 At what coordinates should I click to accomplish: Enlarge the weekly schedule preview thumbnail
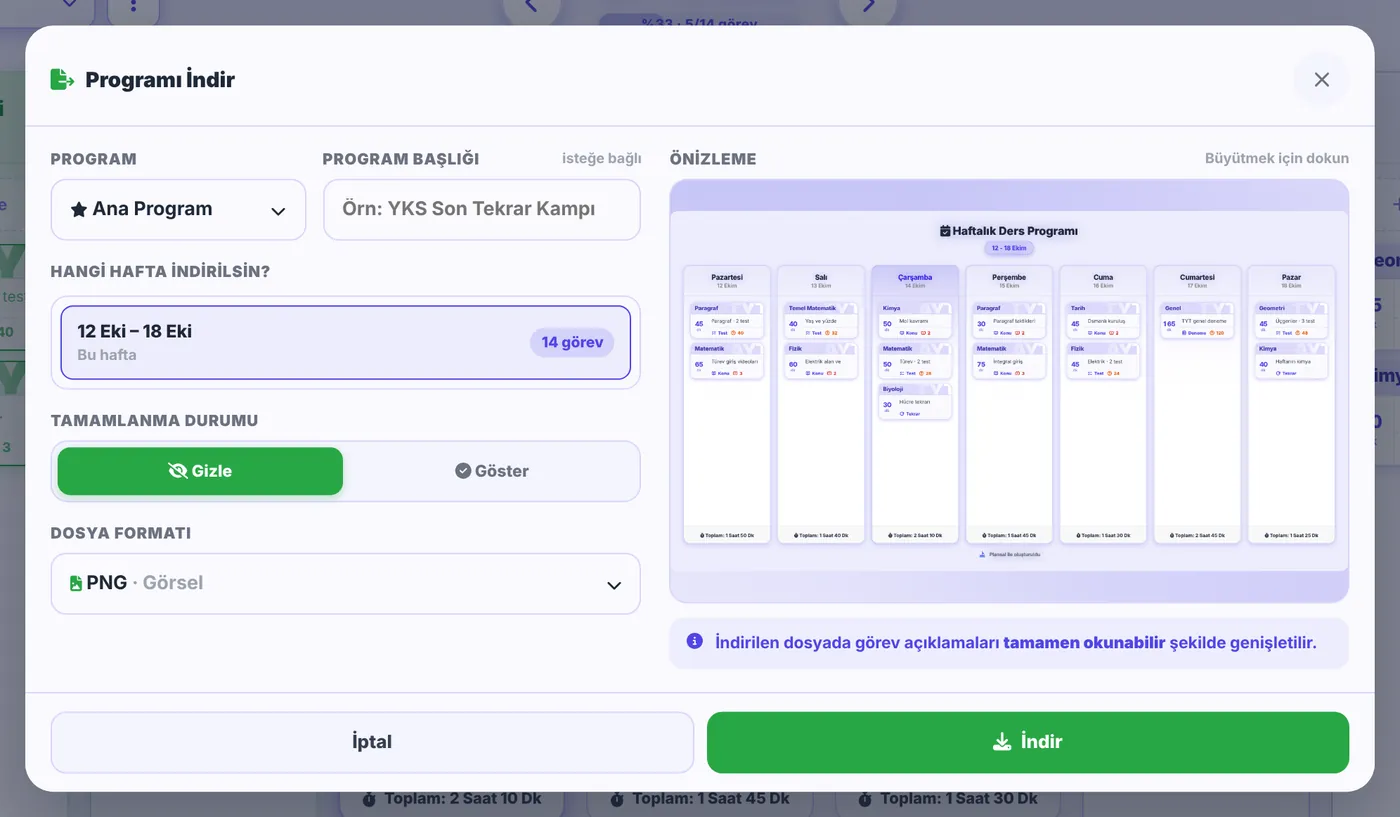(x=1009, y=391)
